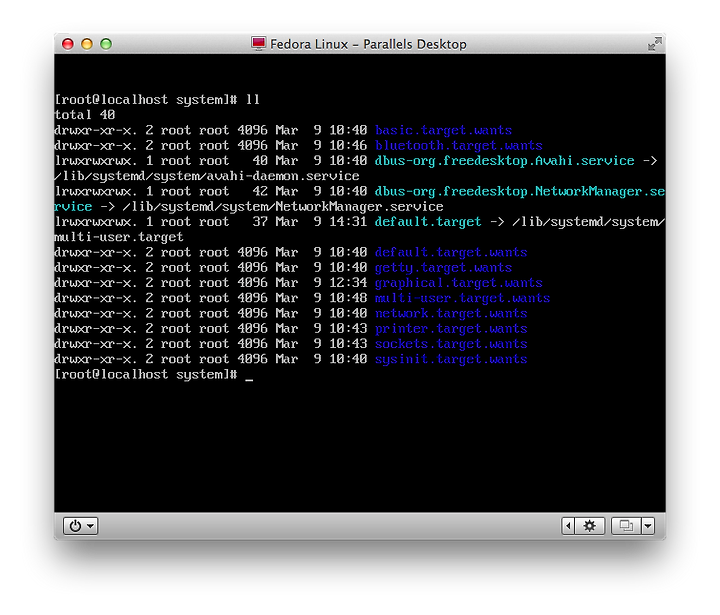The height and width of the screenshot is (615, 720).
Task: Select 'sockets.target.wants' directory entry
Action: tap(451, 344)
